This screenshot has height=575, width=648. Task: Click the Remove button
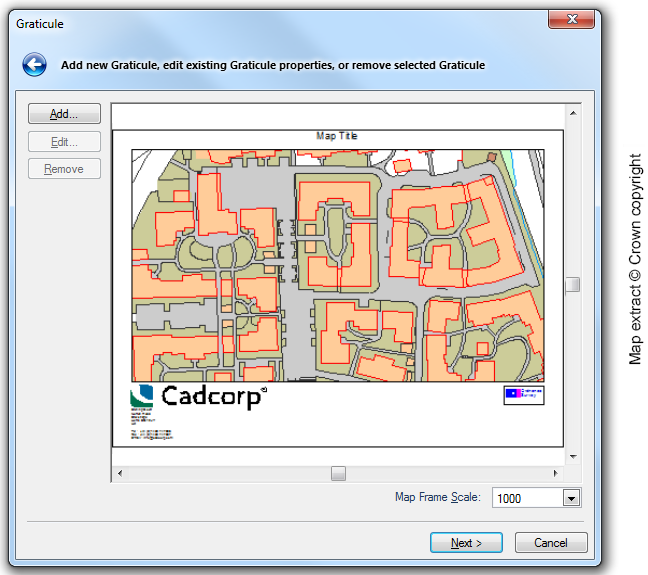pos(64,169)
